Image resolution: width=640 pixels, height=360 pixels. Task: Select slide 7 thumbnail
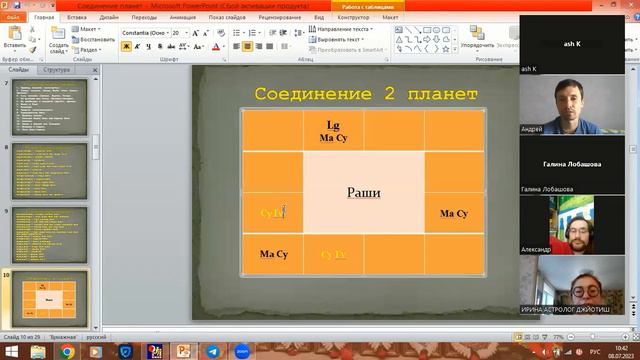(x=49, y=107)
